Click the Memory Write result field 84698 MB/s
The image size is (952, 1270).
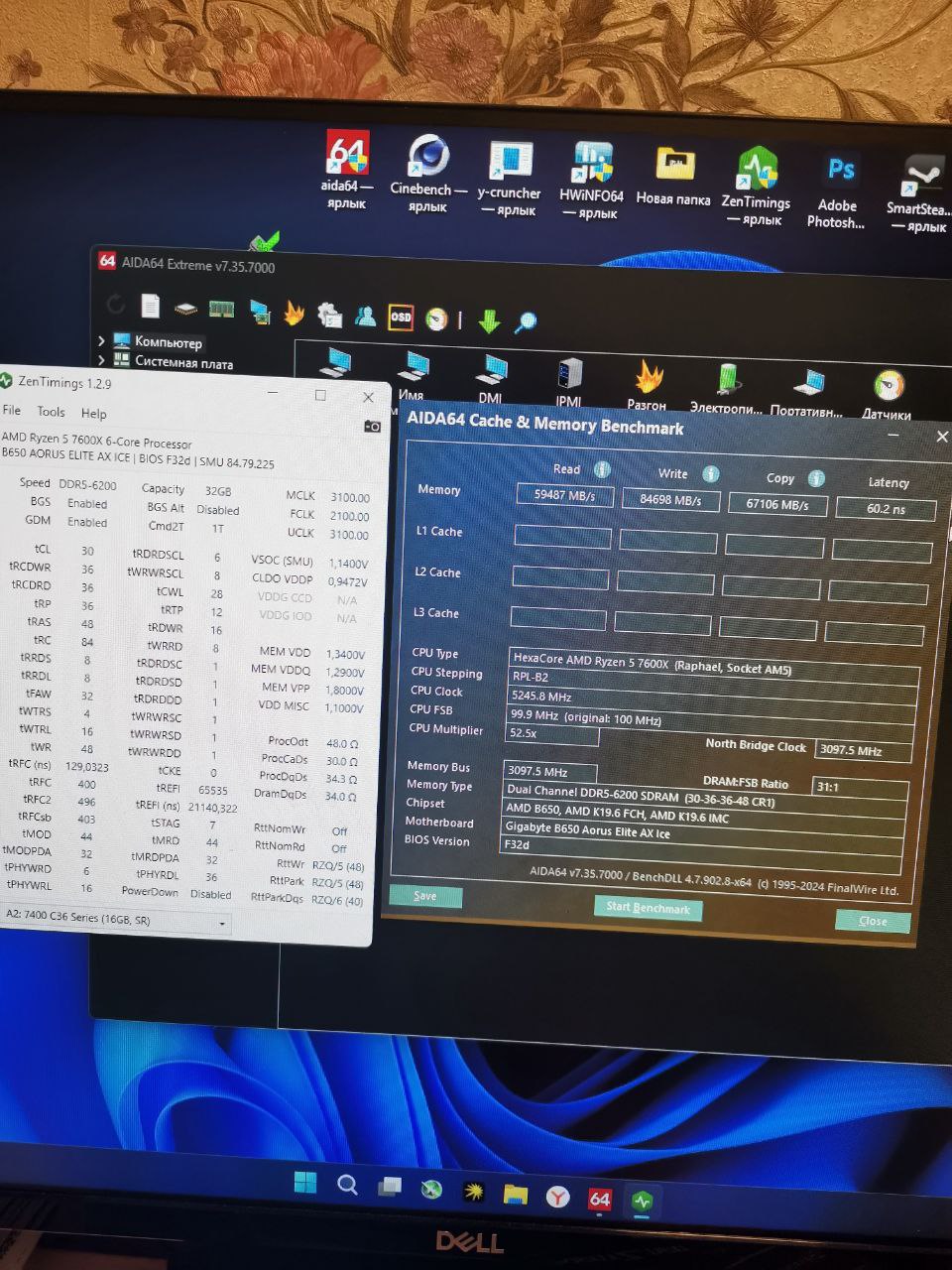pos(670,499)
